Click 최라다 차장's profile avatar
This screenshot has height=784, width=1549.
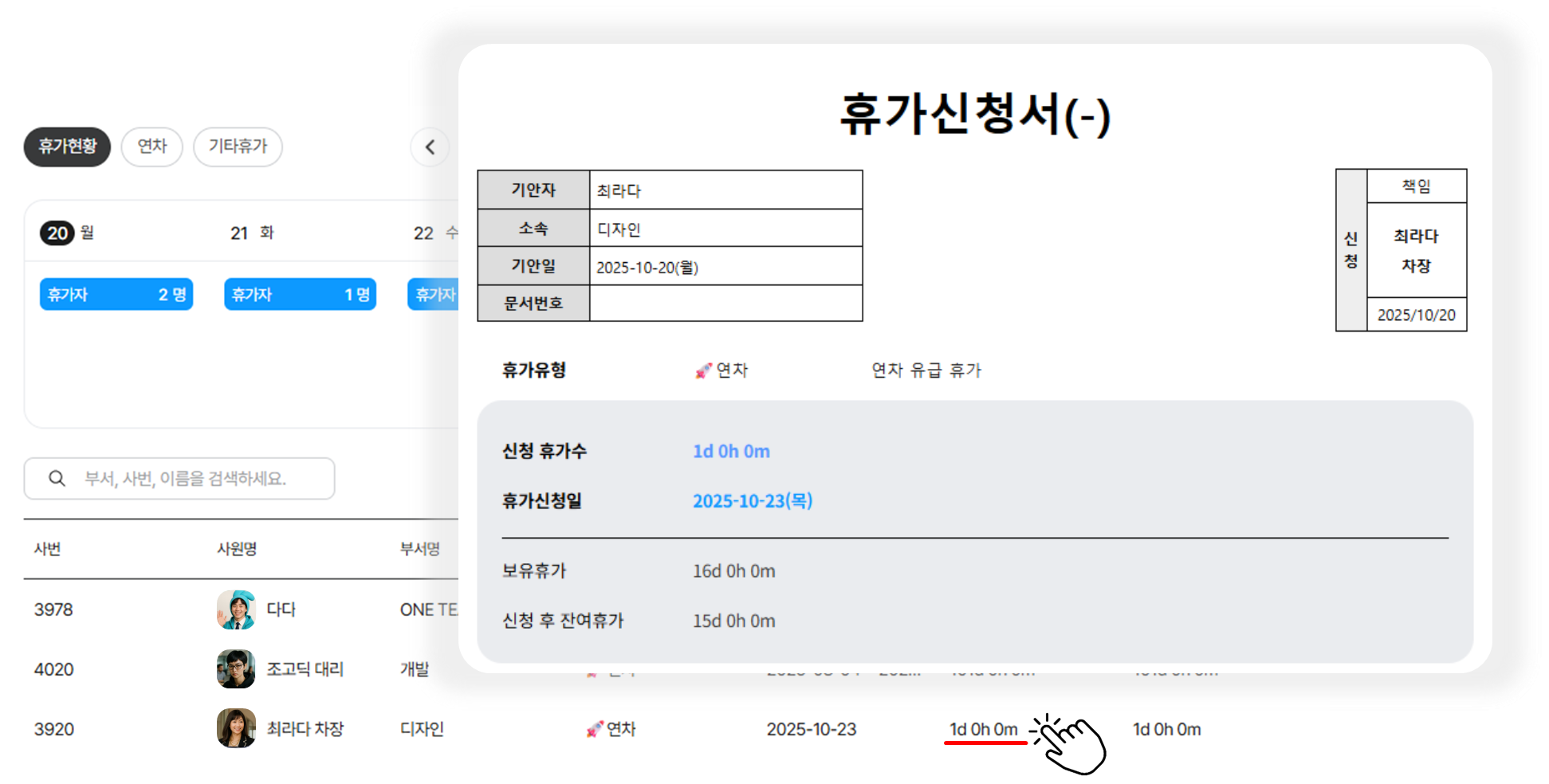click(236, 728)
